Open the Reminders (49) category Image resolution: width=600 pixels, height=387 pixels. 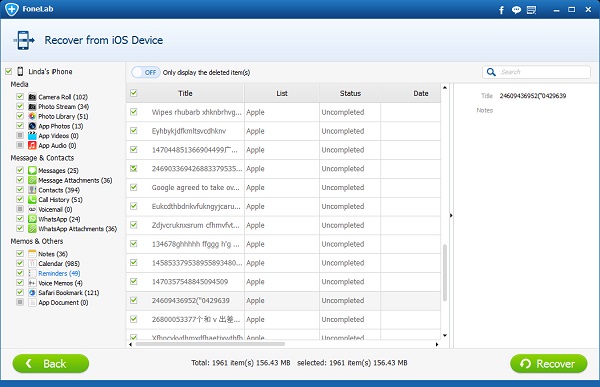click(x=59, y=273)
